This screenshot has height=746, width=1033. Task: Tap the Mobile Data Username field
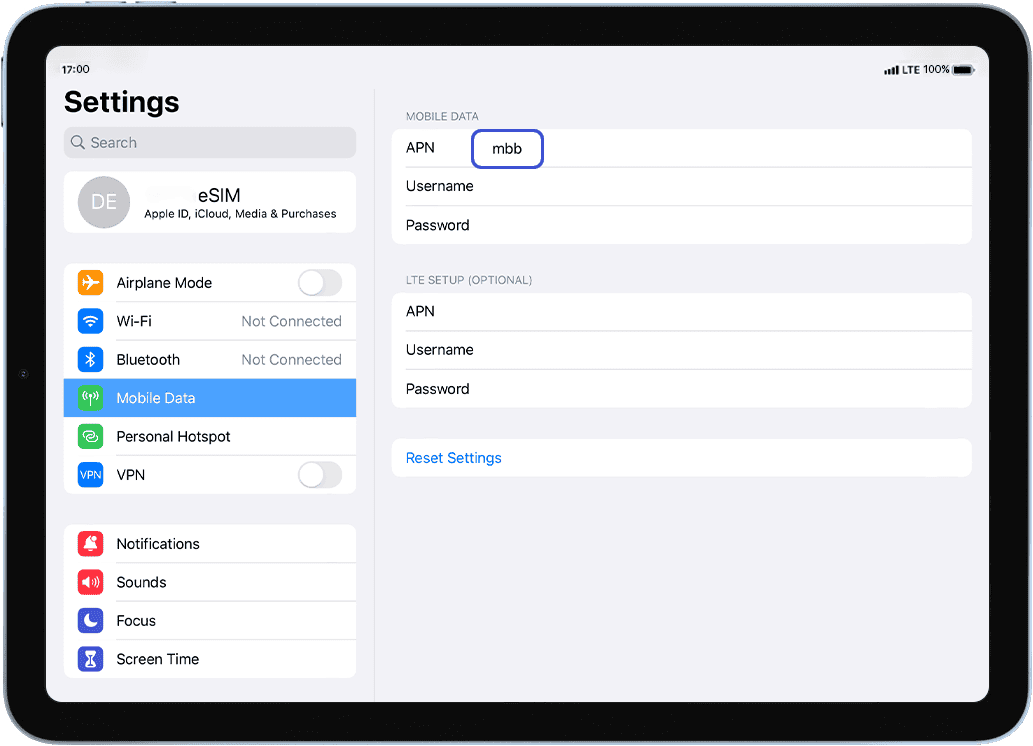680,187
